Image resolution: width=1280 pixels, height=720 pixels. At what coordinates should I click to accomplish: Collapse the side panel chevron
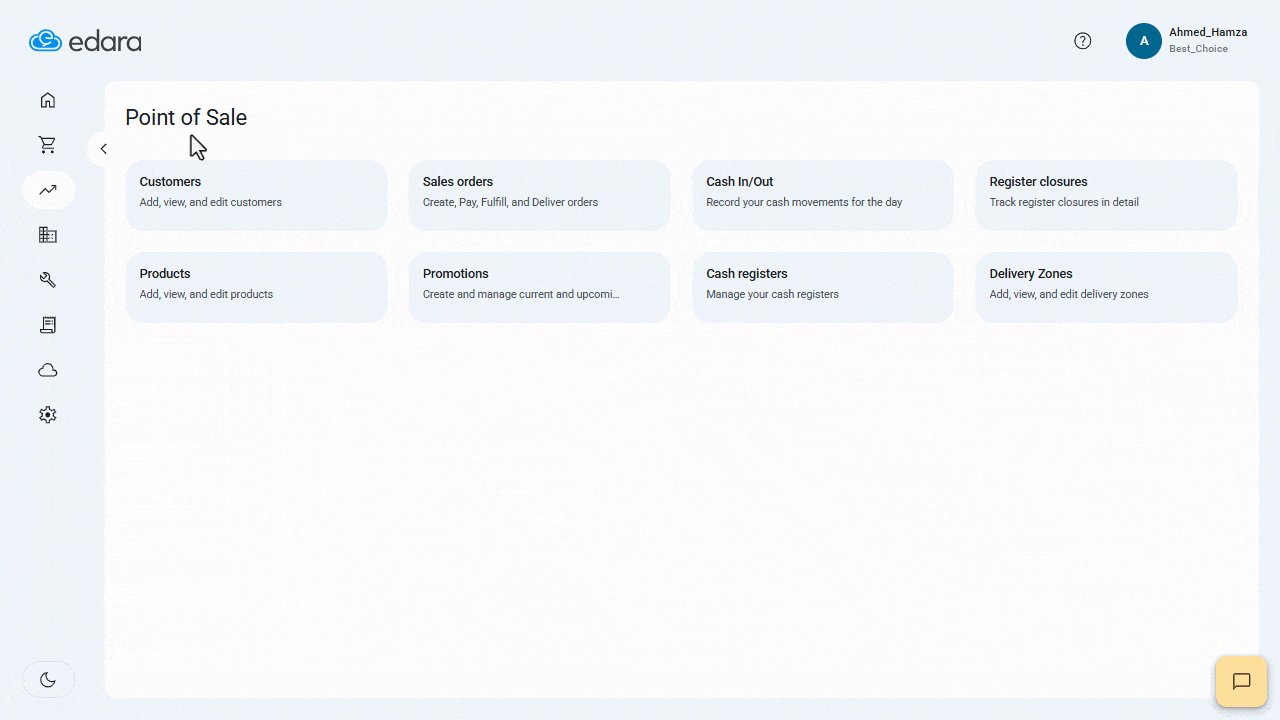(102, 149)
